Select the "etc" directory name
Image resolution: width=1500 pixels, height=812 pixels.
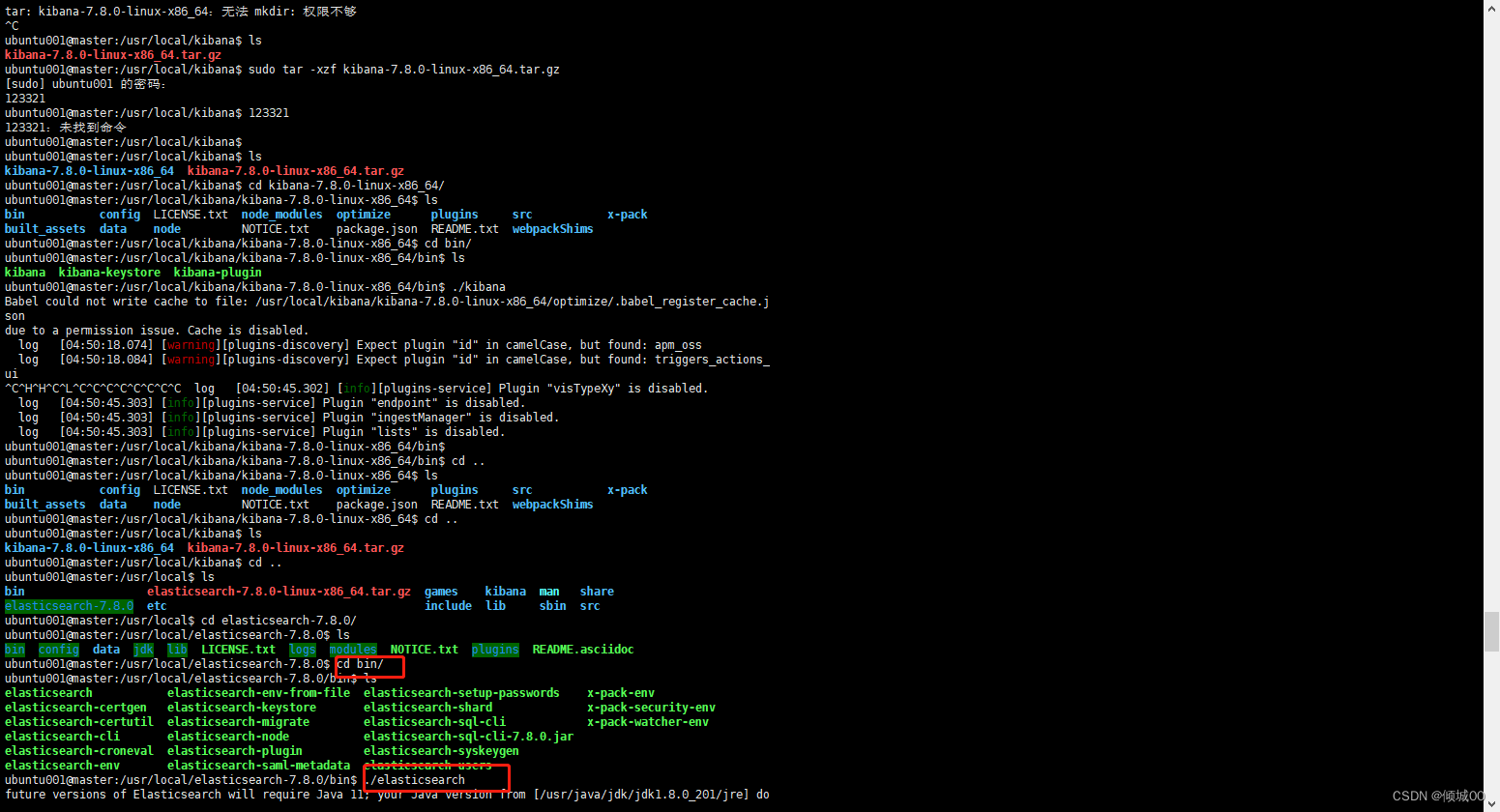point(157,606)
